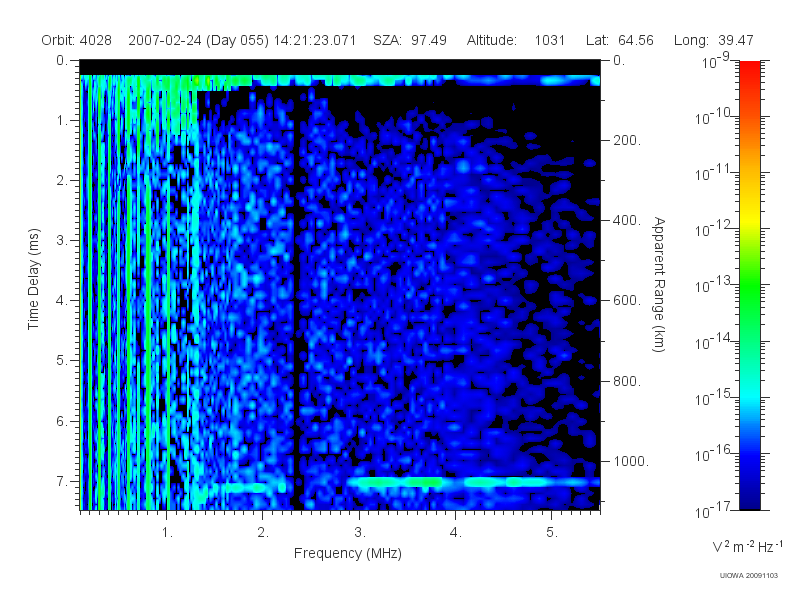Screen dimensions: 800x600
Task: Click the '4.' time delay tick label
Action: (x=62, y=301)
